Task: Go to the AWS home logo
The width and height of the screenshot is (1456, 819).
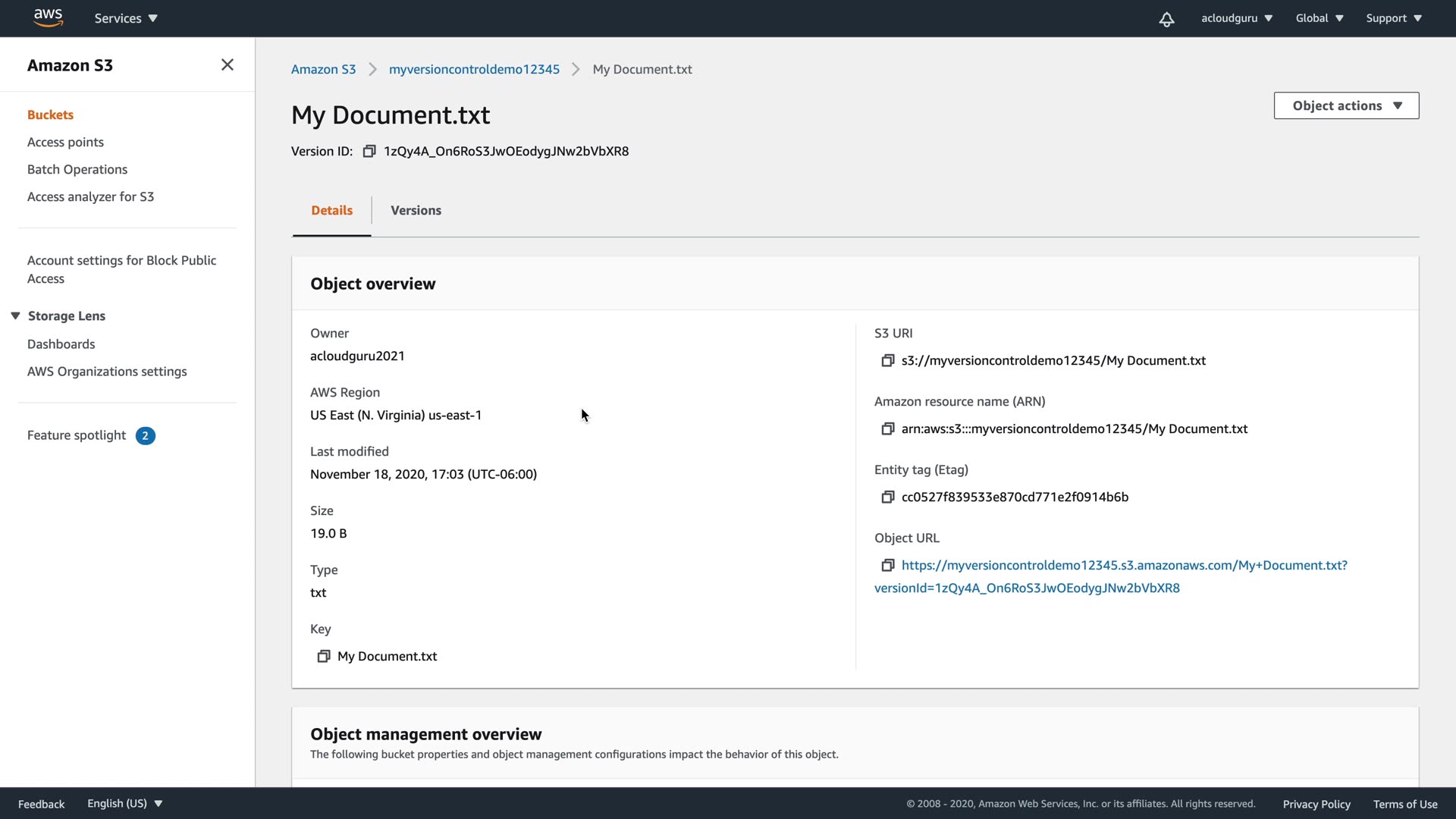Action: (48, 17)
